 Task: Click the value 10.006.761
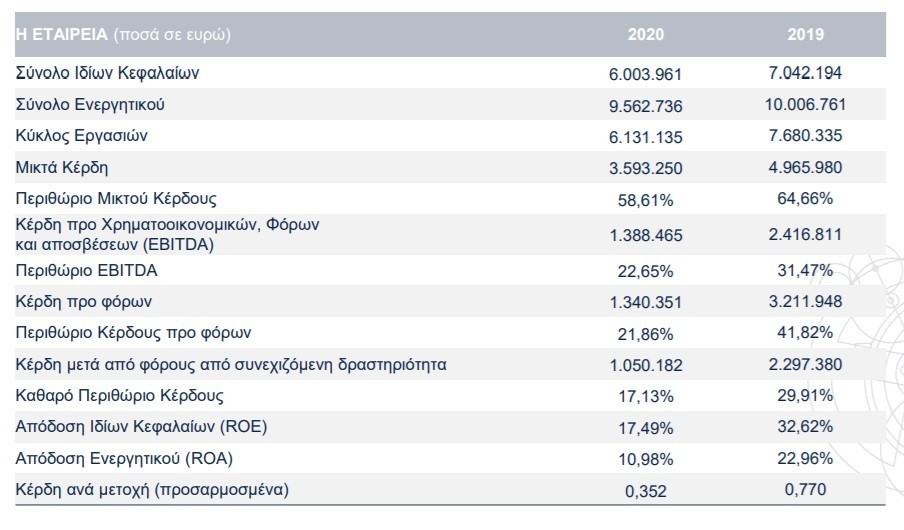point(805,104)
